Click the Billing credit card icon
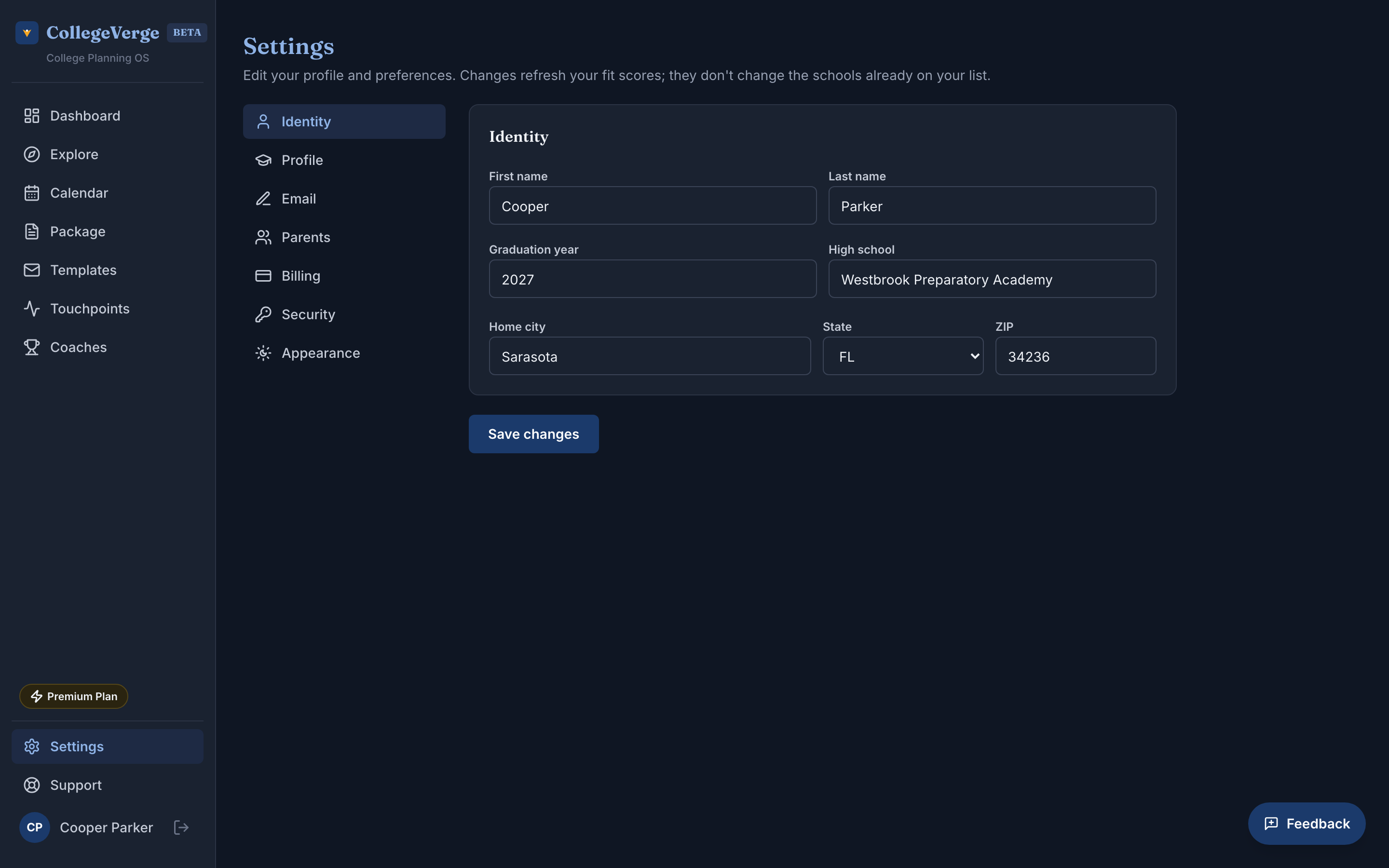1389x868 pixels. click(x=263, y=275)
